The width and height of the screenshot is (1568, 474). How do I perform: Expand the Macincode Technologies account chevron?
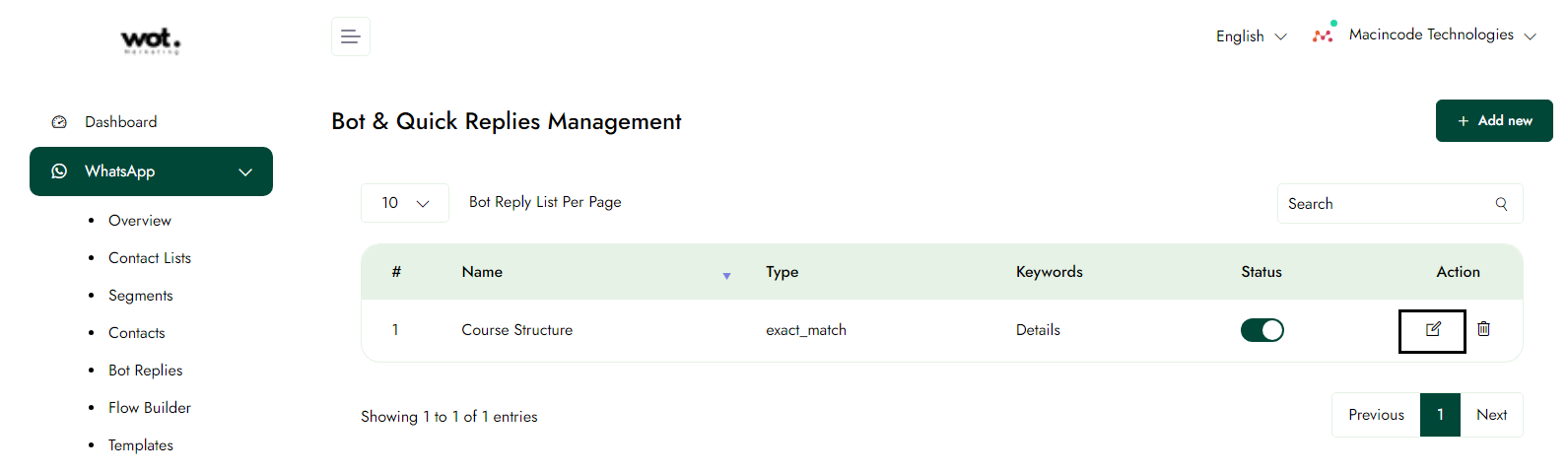(x=1530, y=36)
